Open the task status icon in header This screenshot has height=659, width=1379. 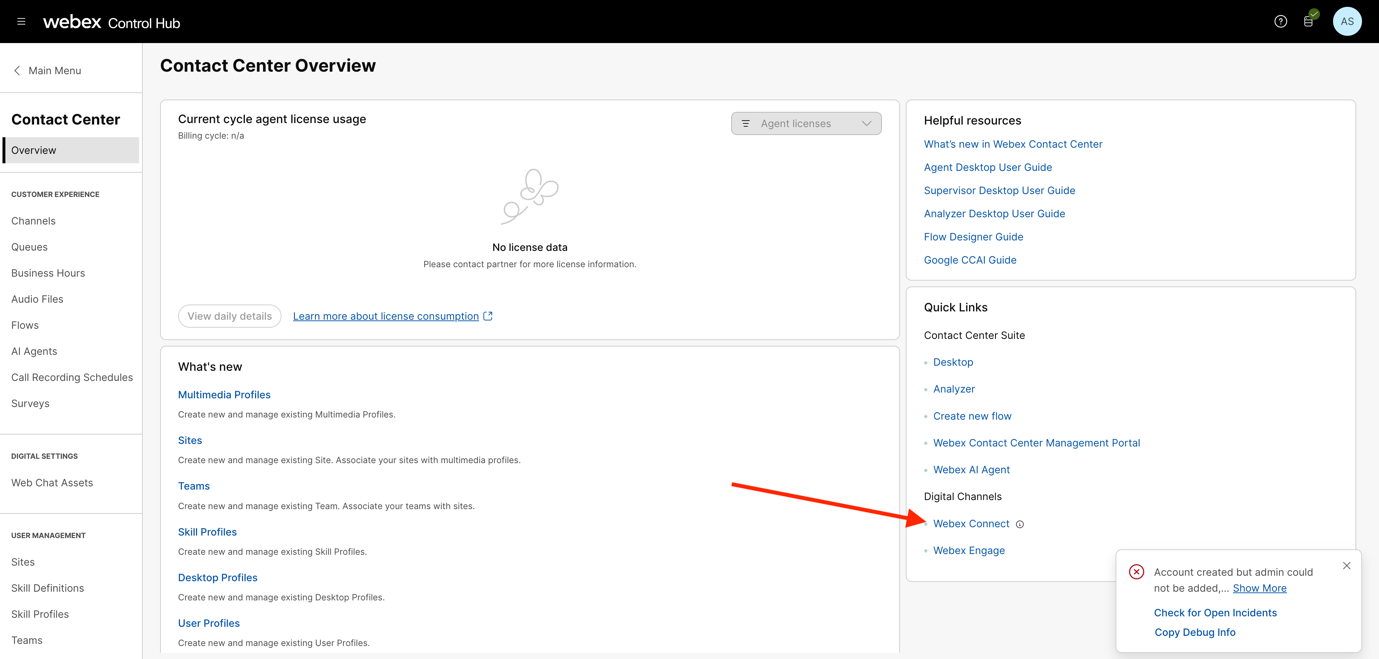click(1309, 21)
